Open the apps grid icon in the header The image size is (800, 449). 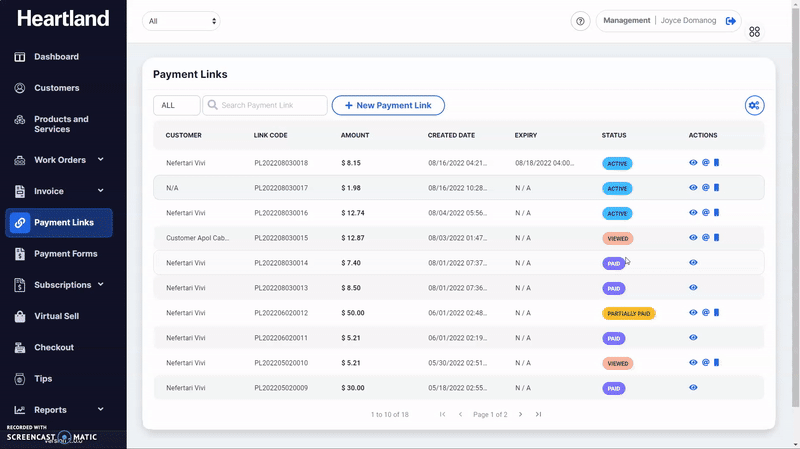(x=754, y=32)
